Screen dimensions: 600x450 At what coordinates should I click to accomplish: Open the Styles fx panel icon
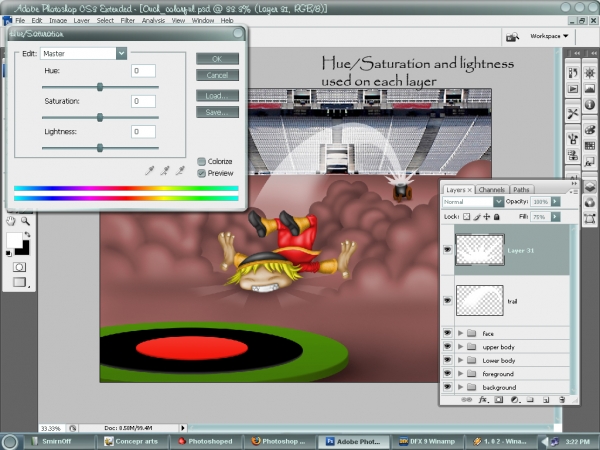590,162
